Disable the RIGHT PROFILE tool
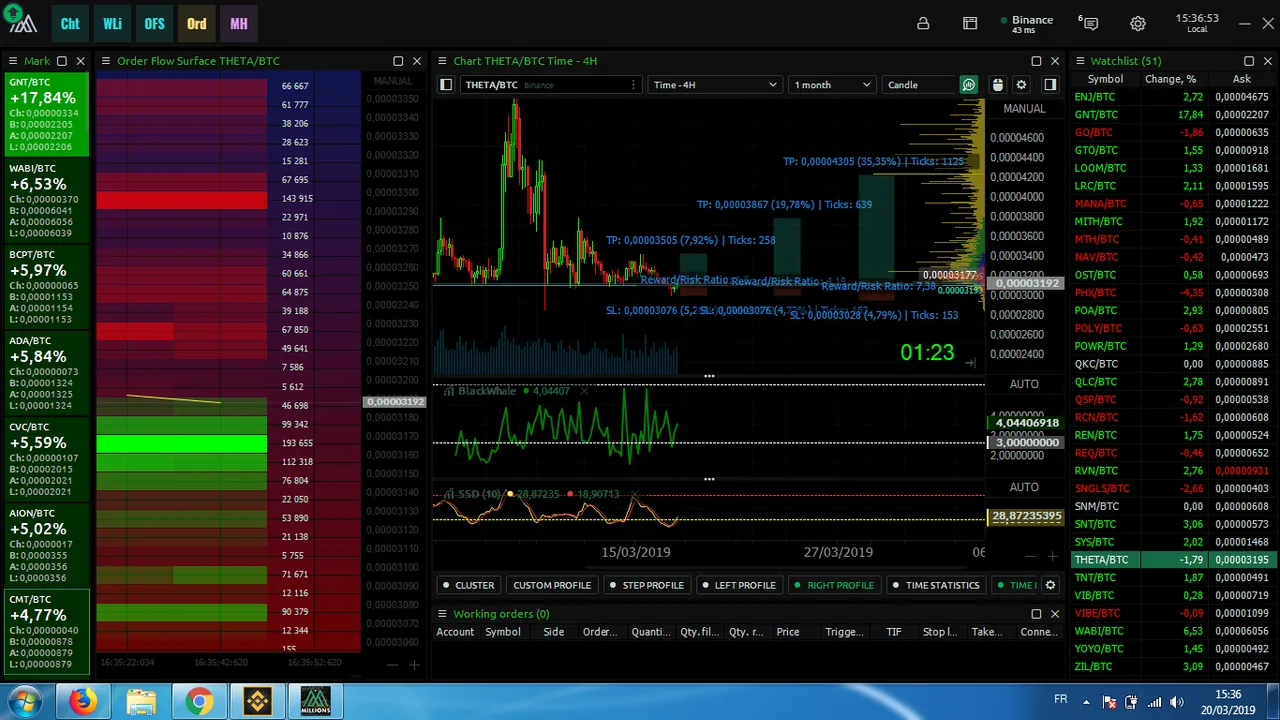 tap(833, 585)
